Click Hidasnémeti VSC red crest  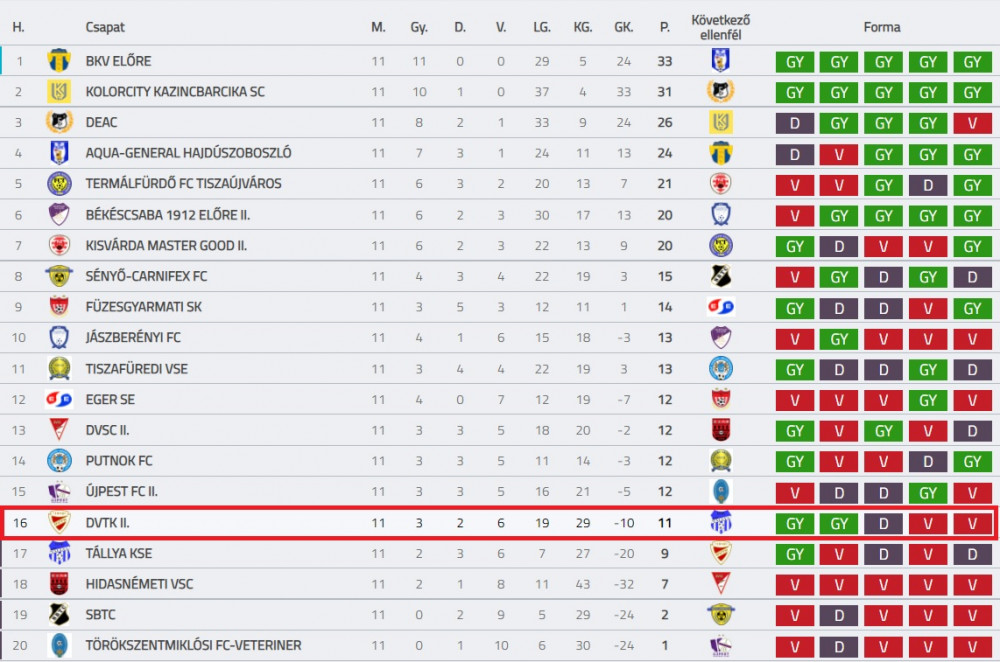pos(59,584)
